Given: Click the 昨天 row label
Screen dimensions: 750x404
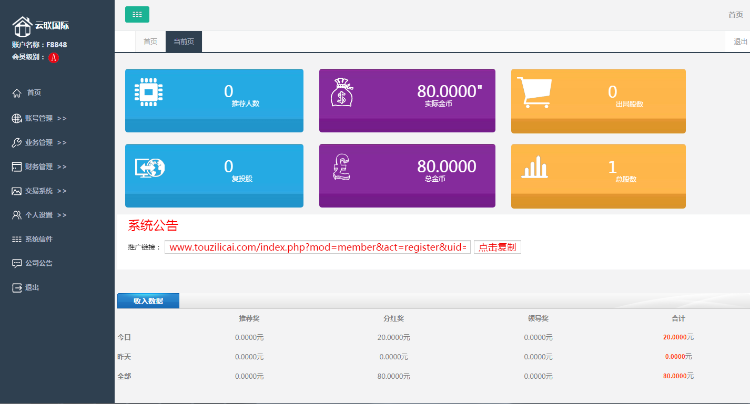Looking at the screenshot, I should pyautogui.click(x=124, y=357).
